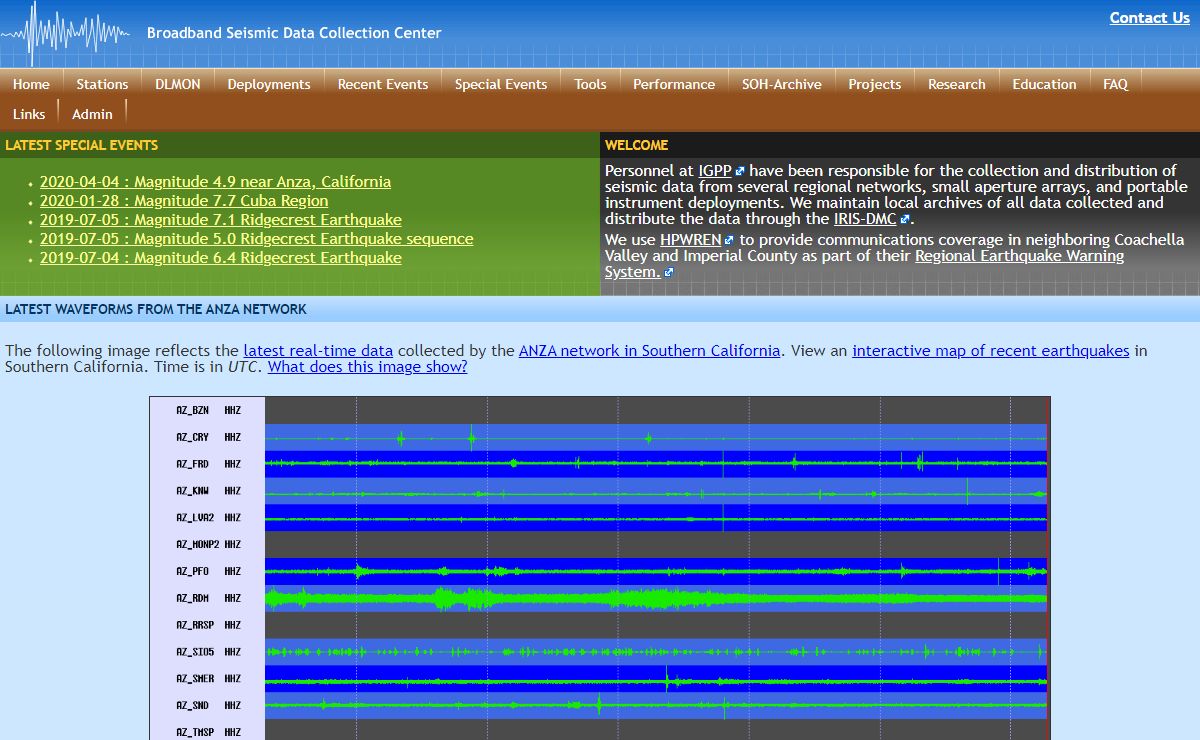This screenshot has width=1200, height=740.
Task: Click the AZ_SIO5 waveform trace
Action: click(656, 652)
